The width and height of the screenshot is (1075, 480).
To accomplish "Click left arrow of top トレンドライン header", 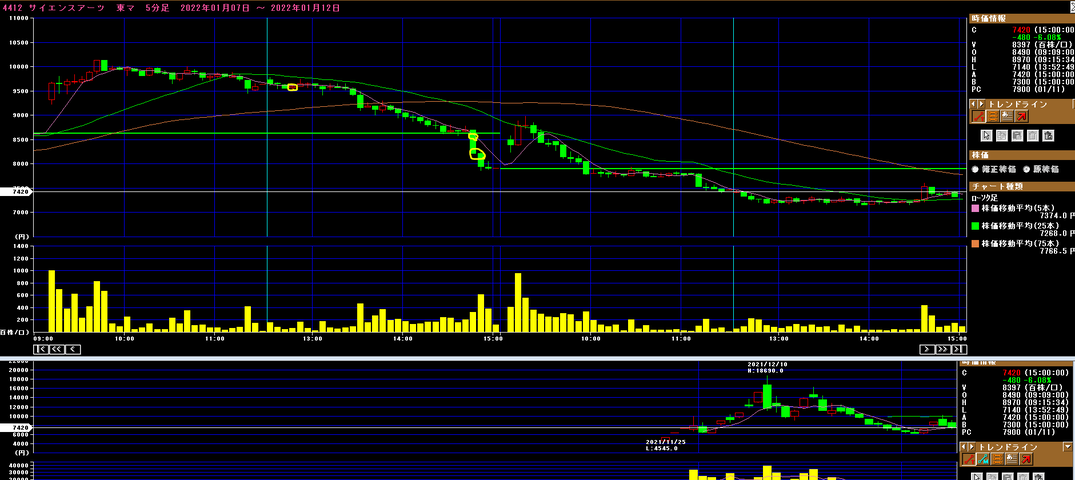I will 974,104.
